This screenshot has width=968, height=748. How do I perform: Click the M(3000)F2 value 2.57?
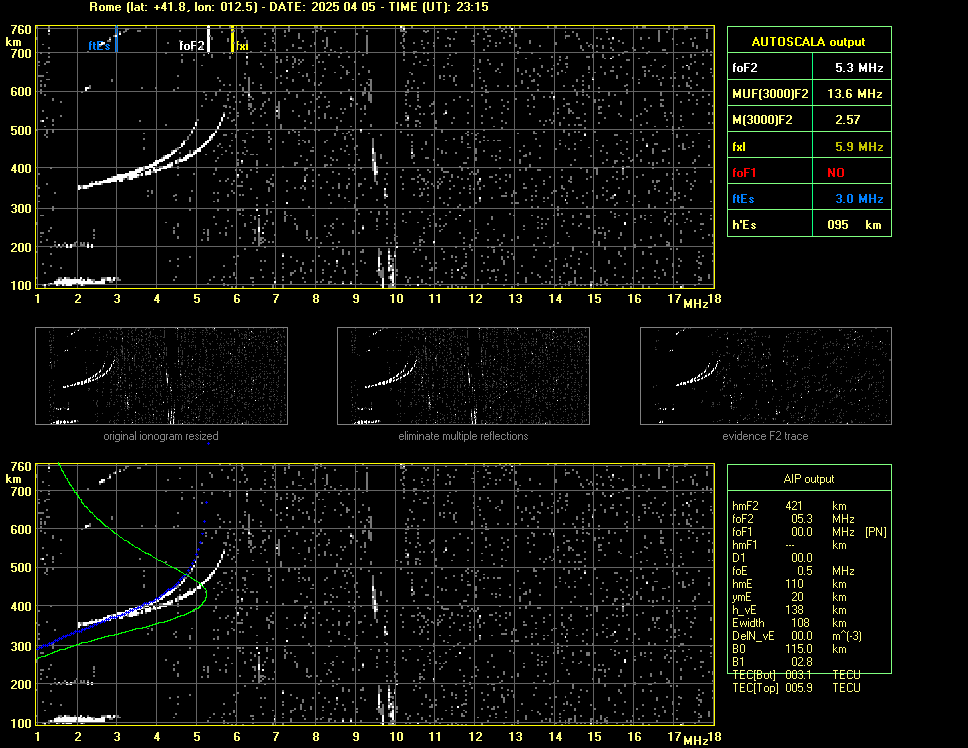click(x=848, y=120)
